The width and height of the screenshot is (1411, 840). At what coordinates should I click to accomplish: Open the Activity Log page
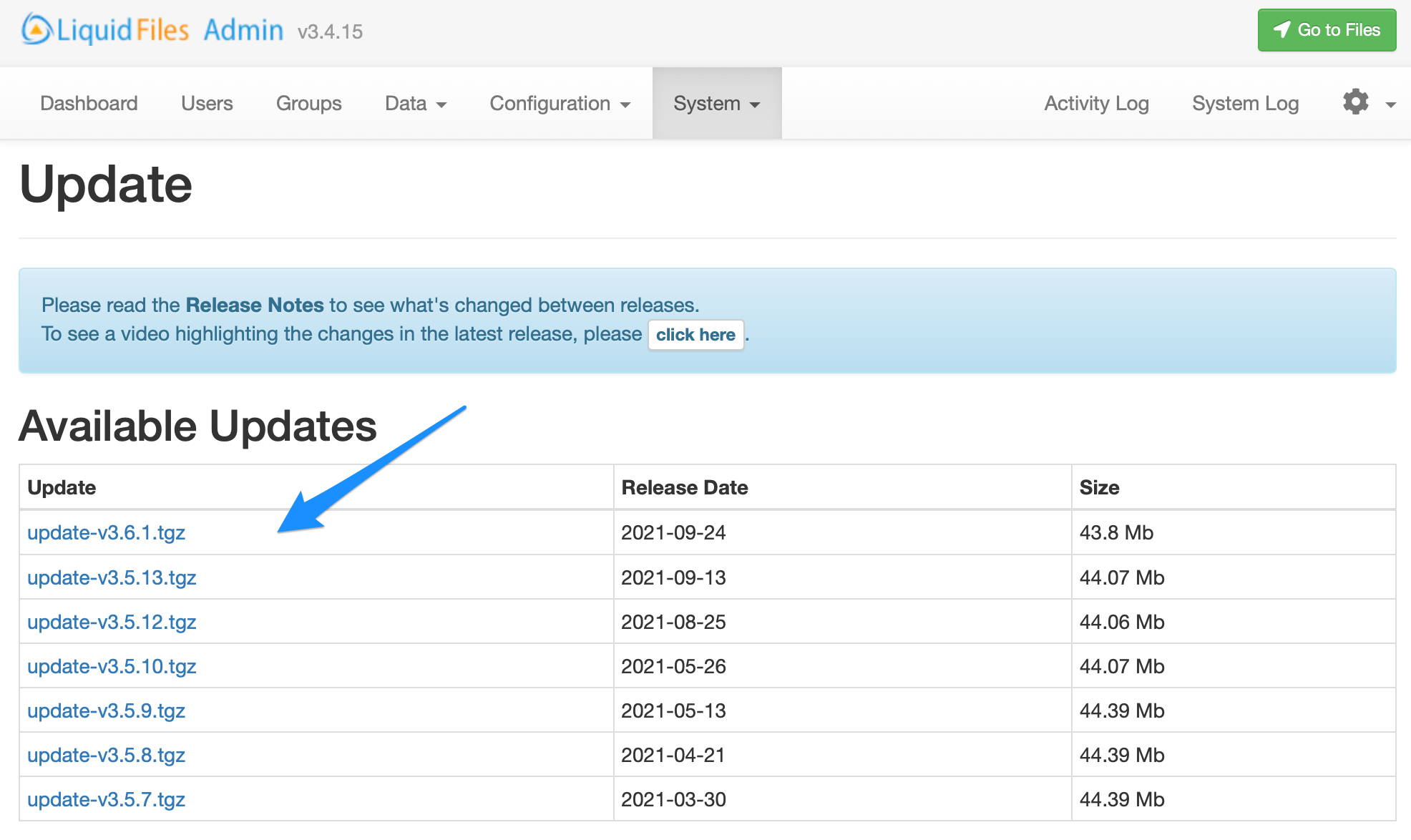(1096, 103)
